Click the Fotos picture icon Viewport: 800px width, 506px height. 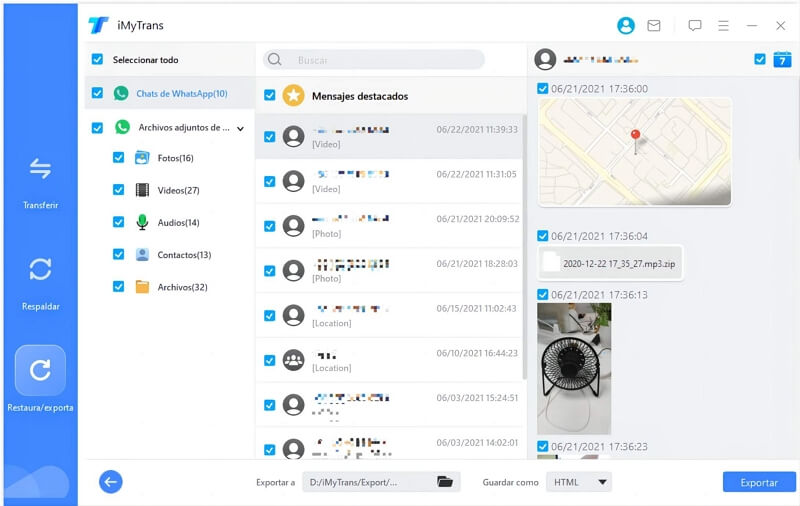(x=142, y=158)
